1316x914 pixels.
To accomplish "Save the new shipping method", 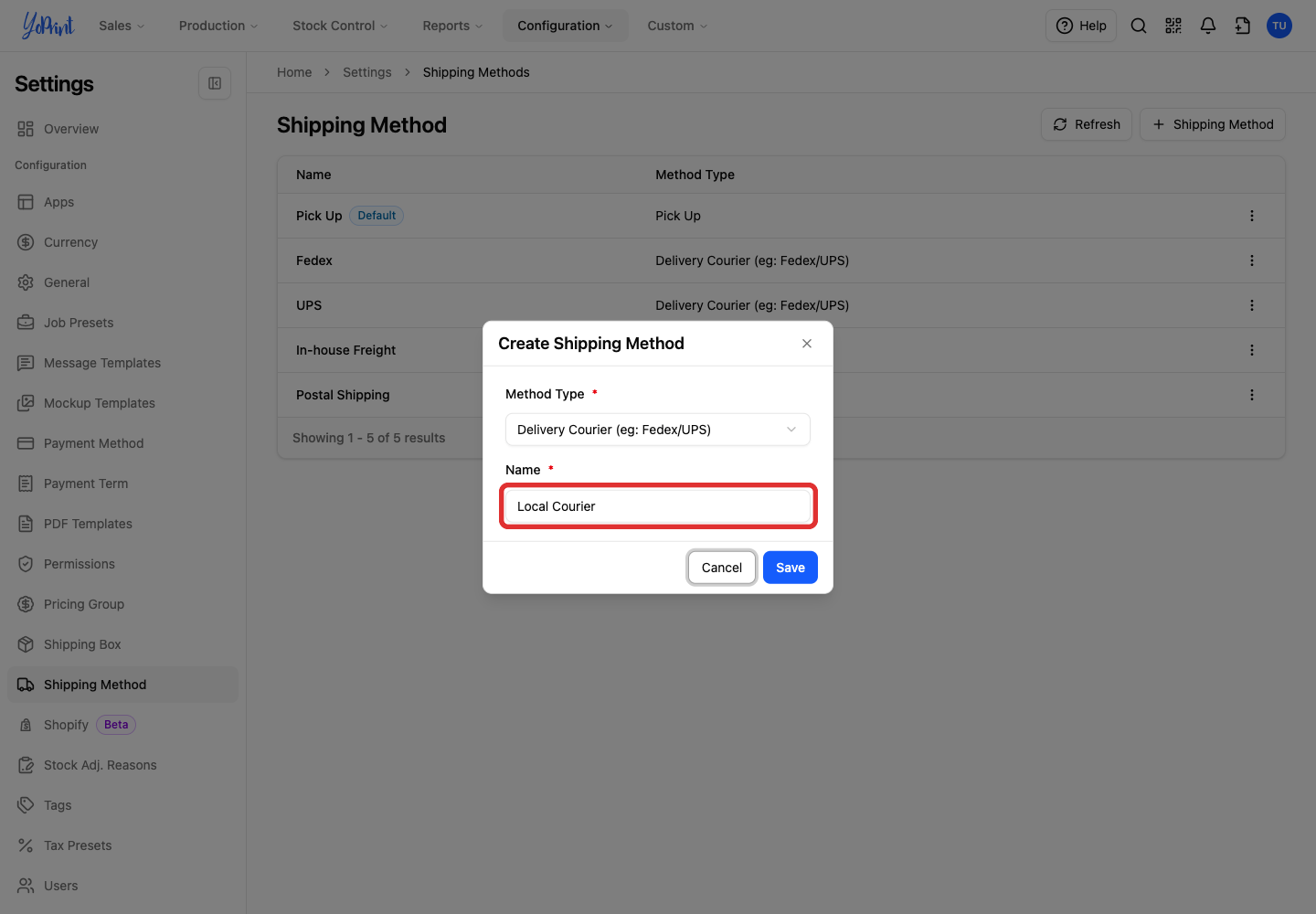I will [791, 568].
